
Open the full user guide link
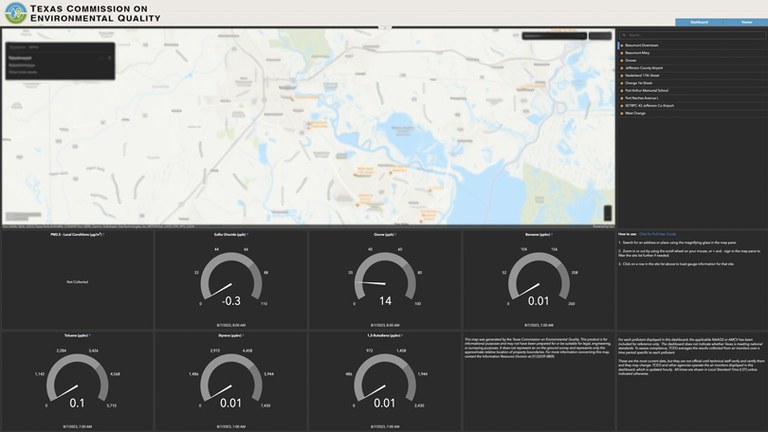click(659, 233)
